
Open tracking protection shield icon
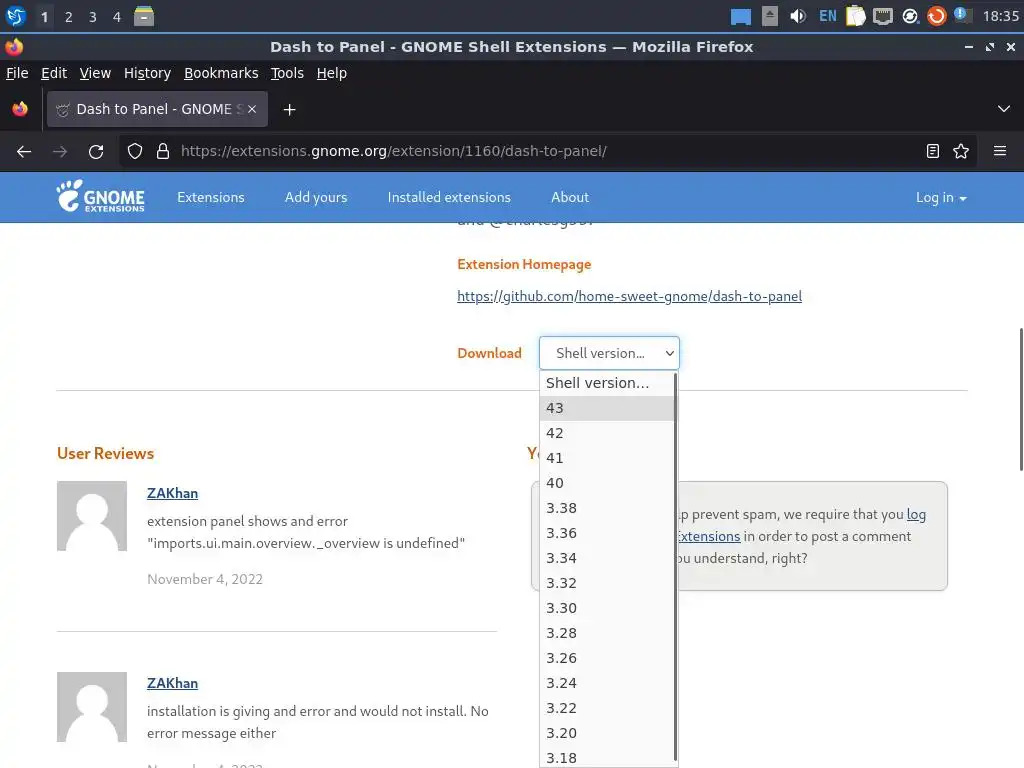[135, 152]
